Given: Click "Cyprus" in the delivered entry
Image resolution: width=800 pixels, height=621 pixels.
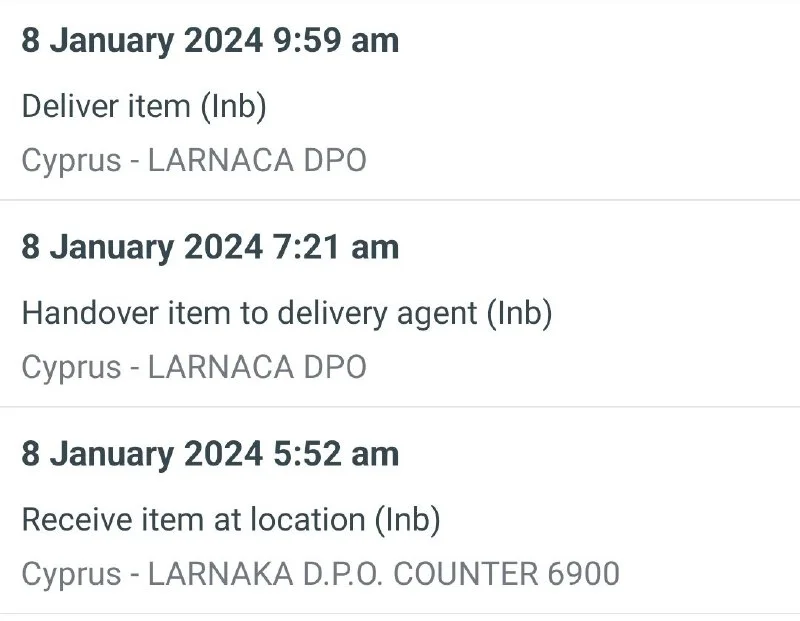Looking at the screenshot, I should click(x=71, y=160).
